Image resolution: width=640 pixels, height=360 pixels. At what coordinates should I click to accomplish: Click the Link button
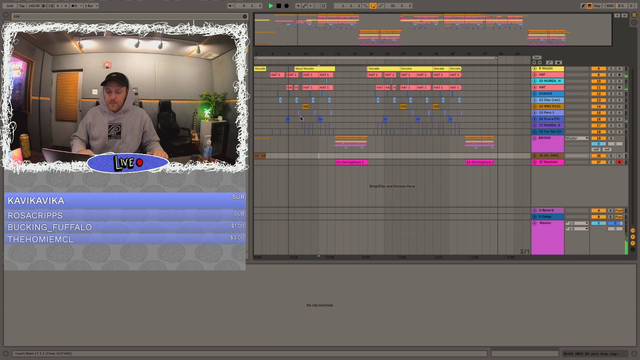(x=10, y=6)
